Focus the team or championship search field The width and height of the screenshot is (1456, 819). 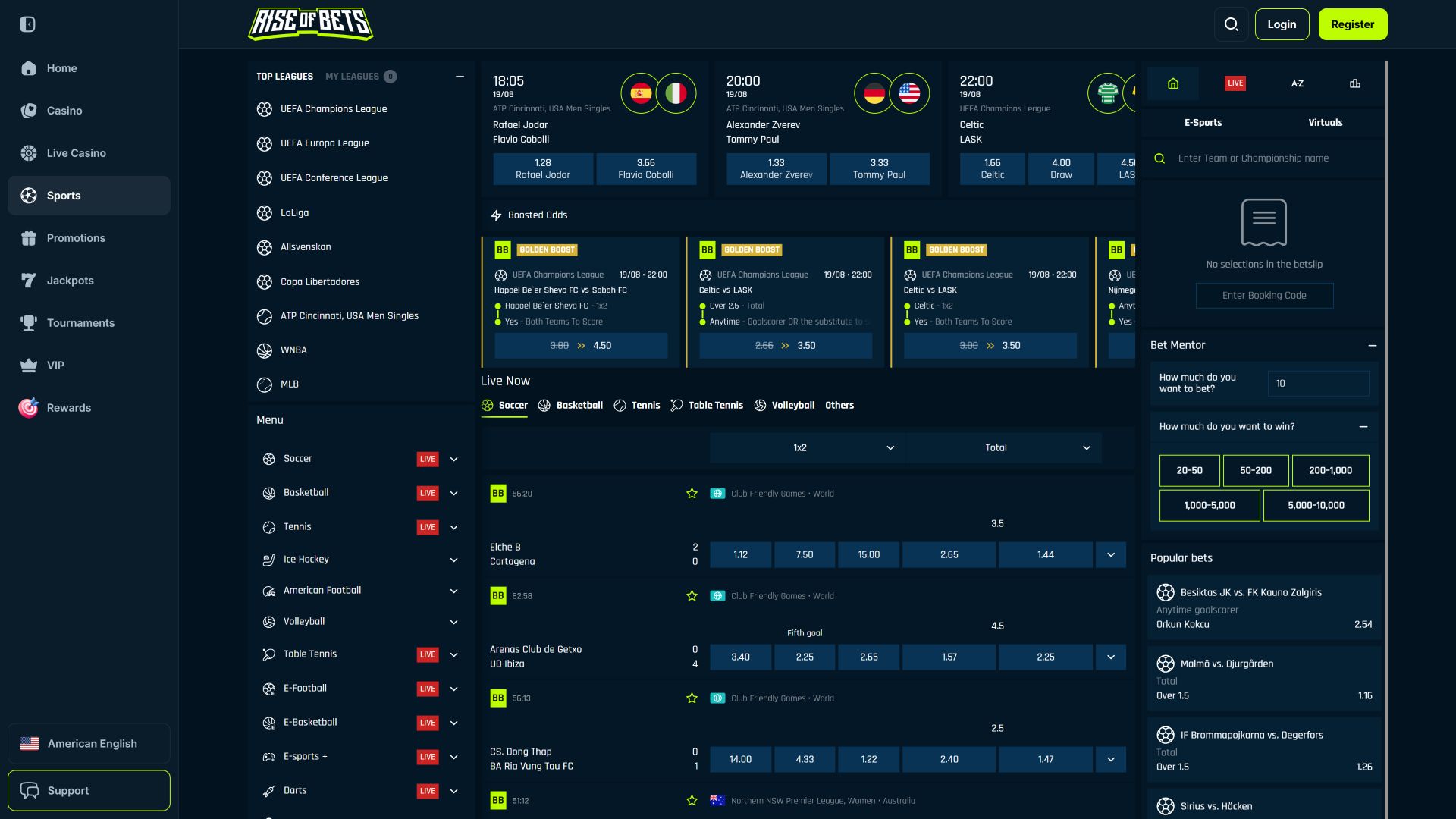tap(1263, 158)
